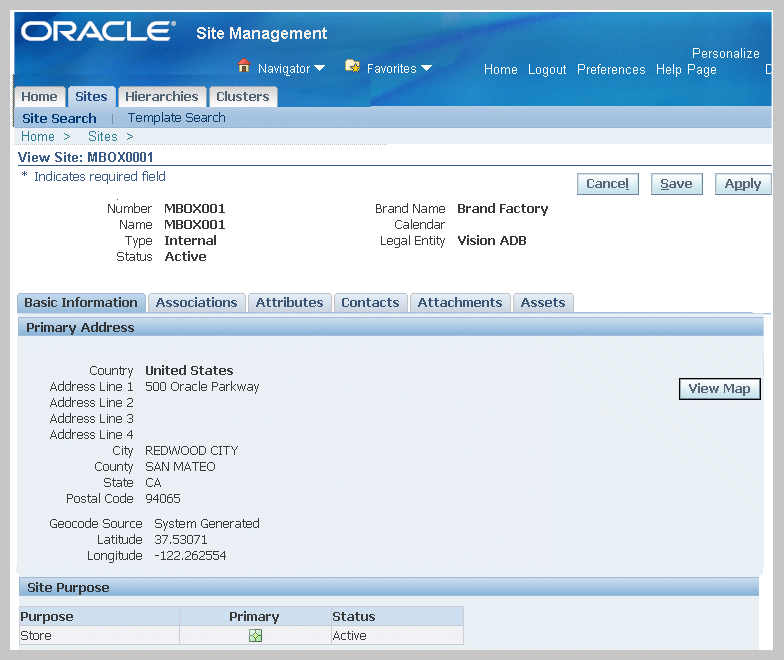The width and height of the screenshot is (784, 660).
Task: Click the Sites breadcrumb link
Action: pyautogui.click(x=102, y=136)
